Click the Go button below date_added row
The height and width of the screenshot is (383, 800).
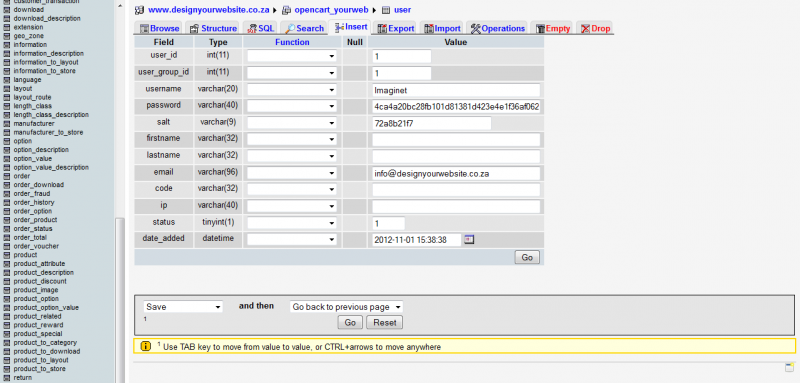pos(527,257)
